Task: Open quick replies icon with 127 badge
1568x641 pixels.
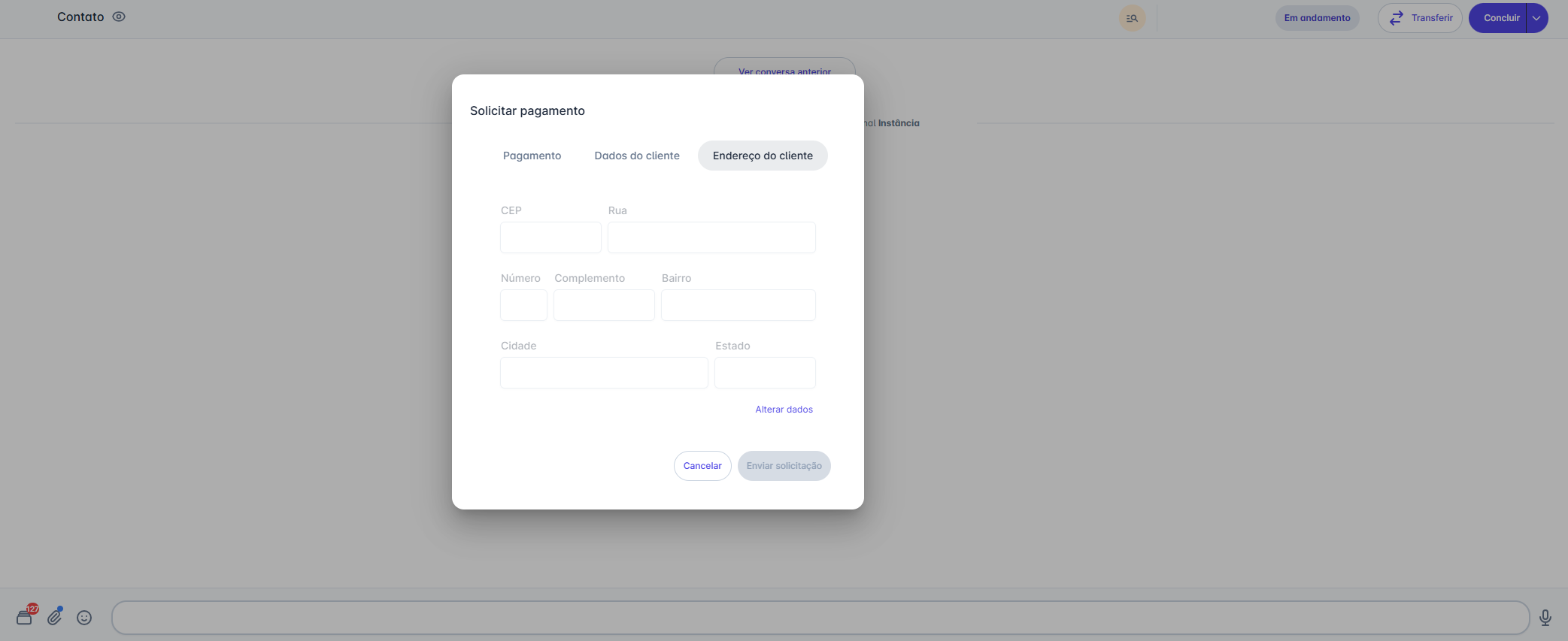Action: click(x=25, y=617)
